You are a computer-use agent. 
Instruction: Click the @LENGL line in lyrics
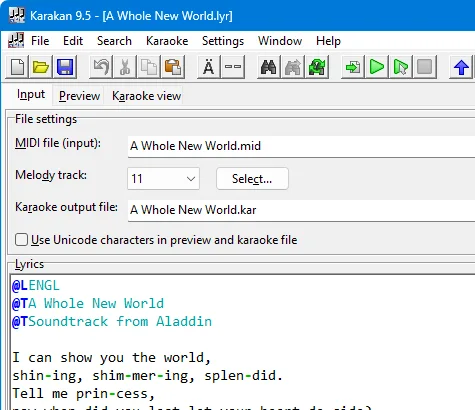point(36,286)
